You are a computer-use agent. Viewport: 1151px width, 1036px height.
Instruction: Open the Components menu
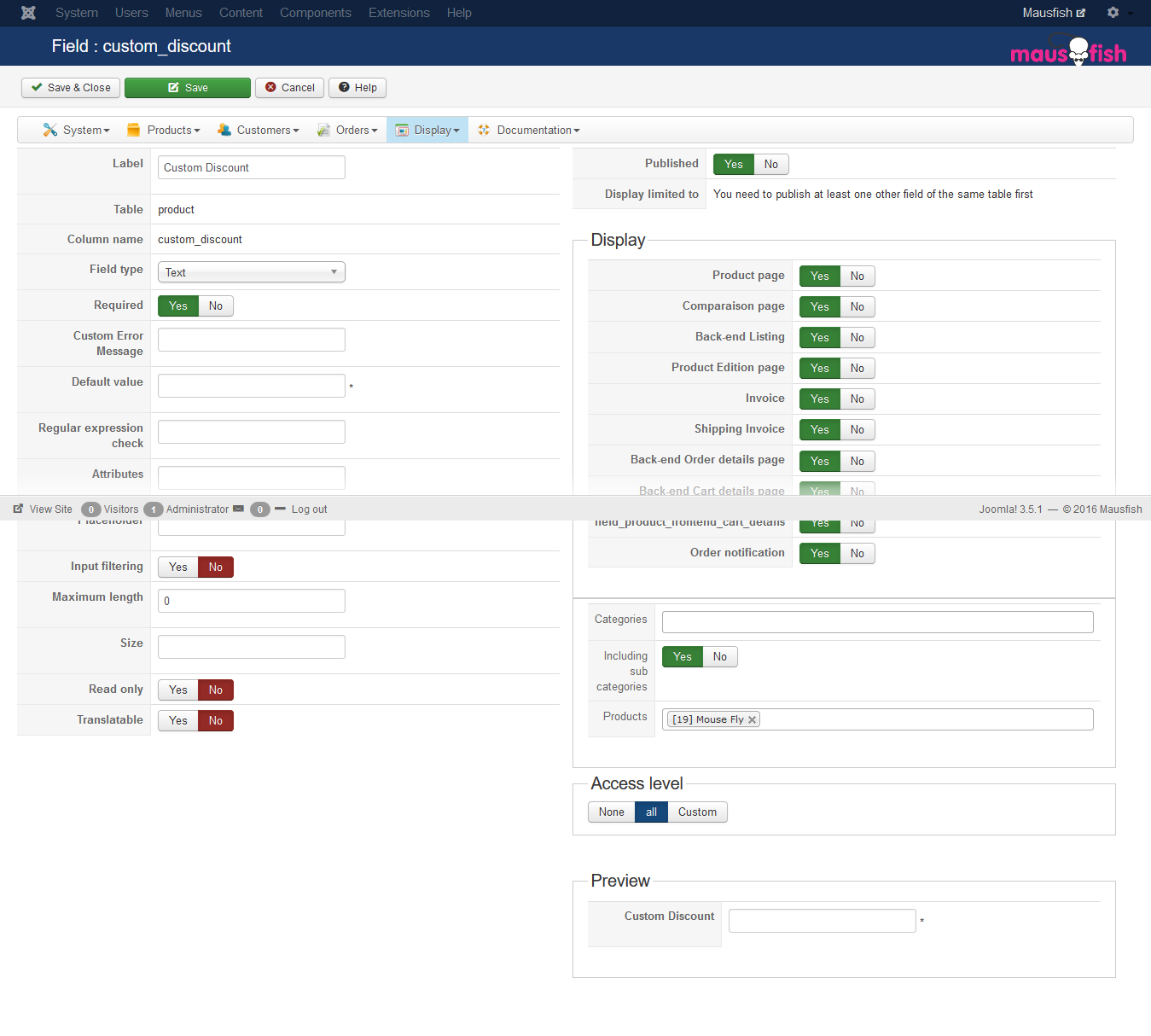point(316,13)
